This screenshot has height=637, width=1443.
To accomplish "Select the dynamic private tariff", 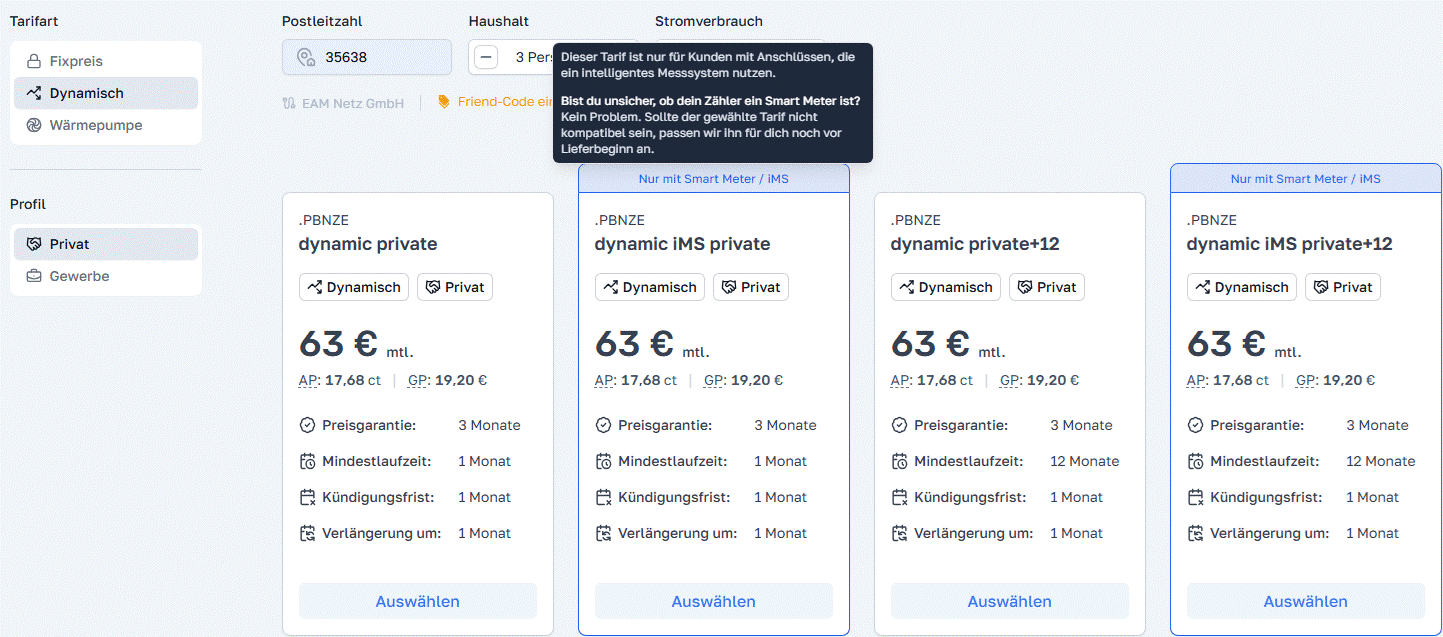I will point(417,601).
